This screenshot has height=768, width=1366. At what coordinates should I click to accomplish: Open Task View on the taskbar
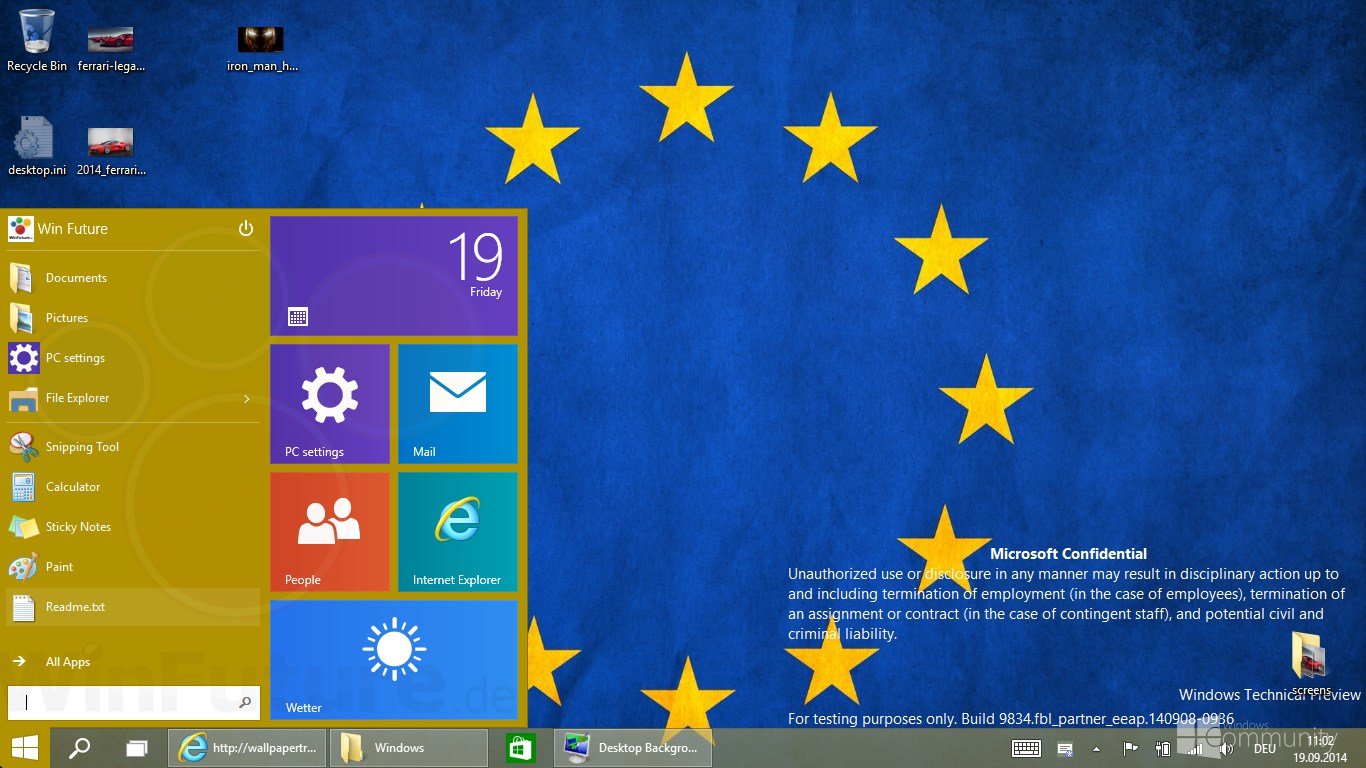click(136, 748)
